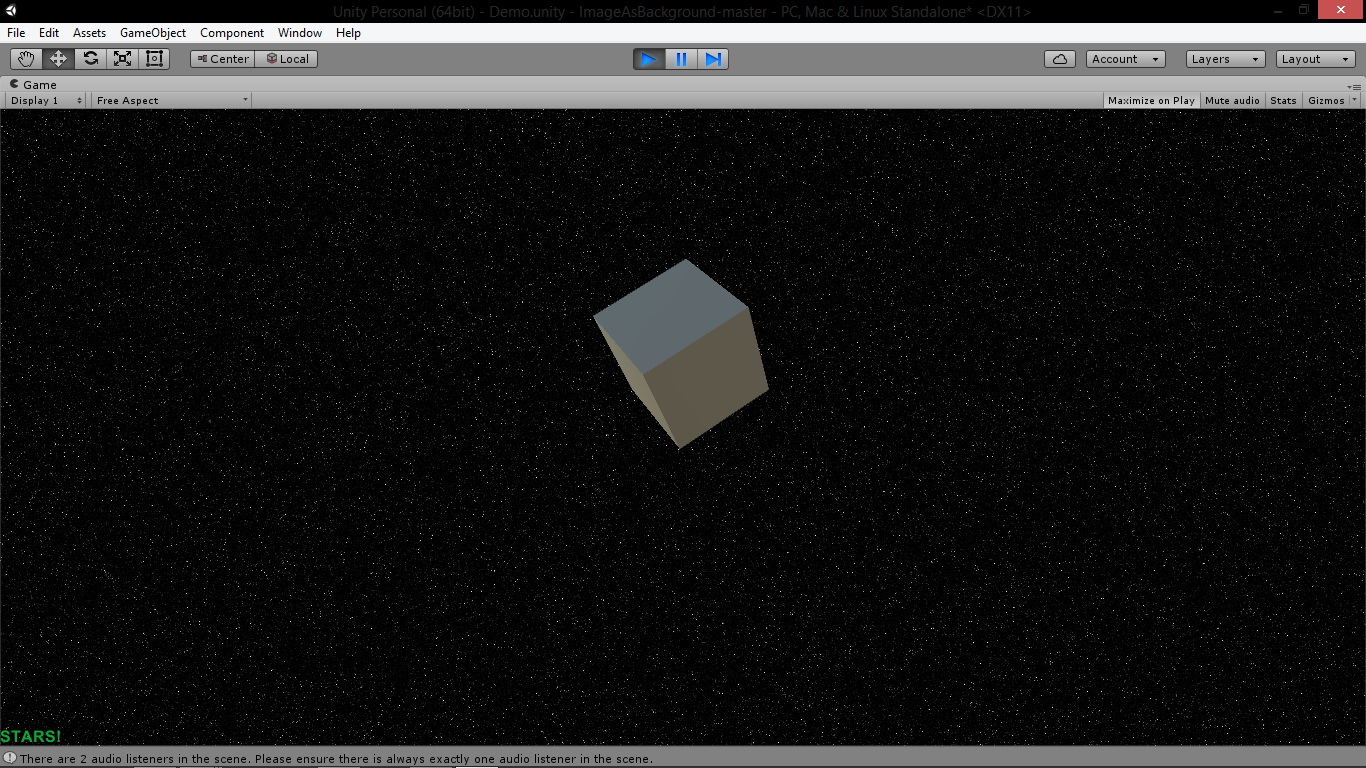This screenshot has width=1366, height=768.
Task: Toggle handle rotation Local button
Action: (287, 59)
